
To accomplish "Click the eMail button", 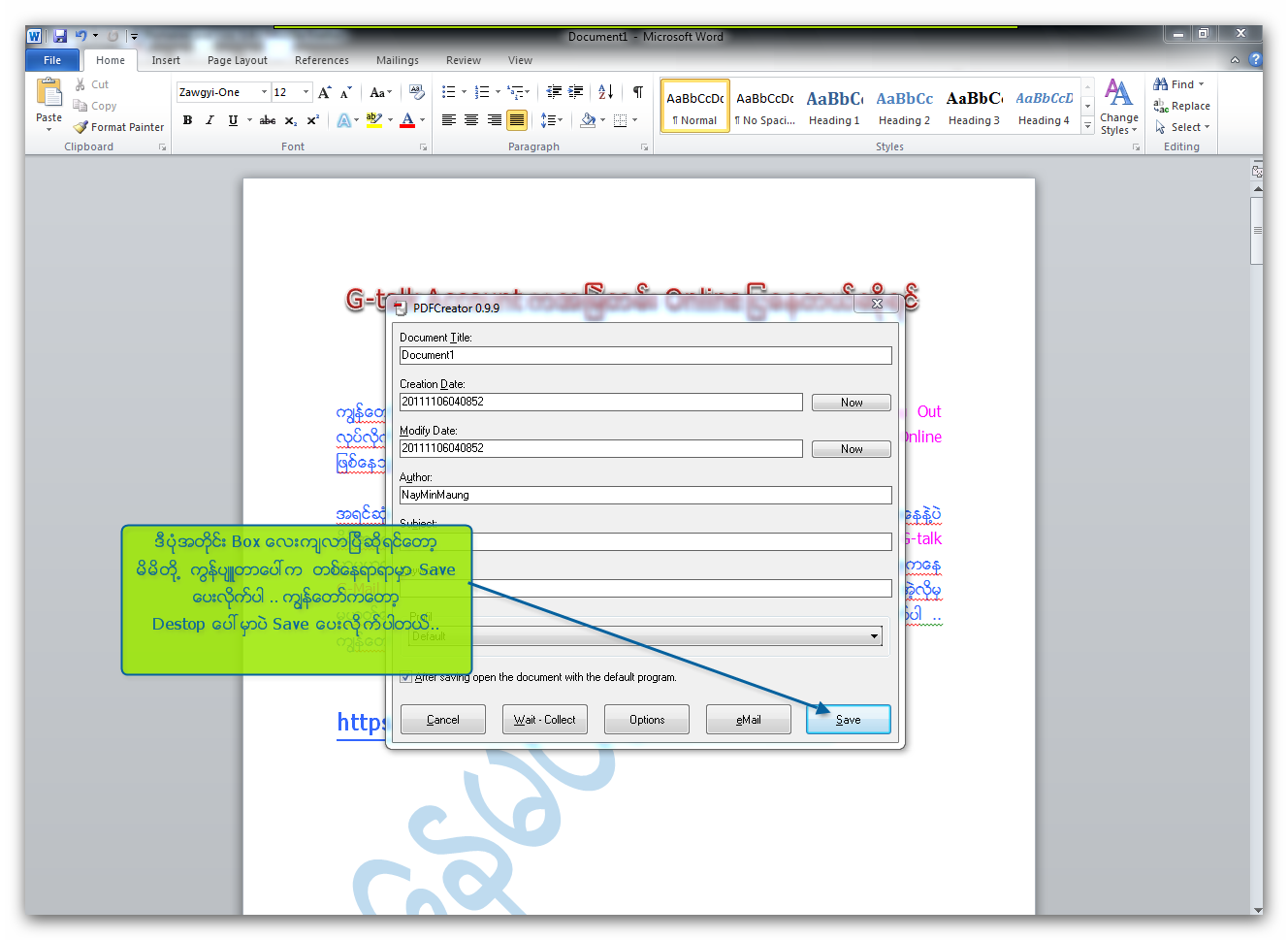I will 749,720.
